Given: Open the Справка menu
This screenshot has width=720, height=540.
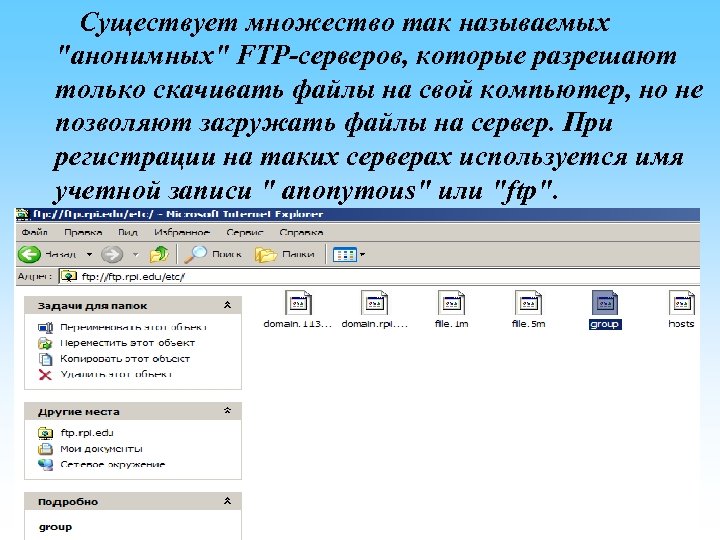Looking at the screenshot, I should [x=301, y=232].
